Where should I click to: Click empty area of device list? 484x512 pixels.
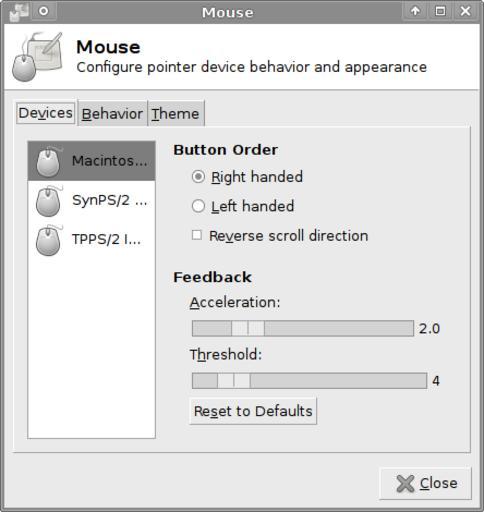[92, 347]
